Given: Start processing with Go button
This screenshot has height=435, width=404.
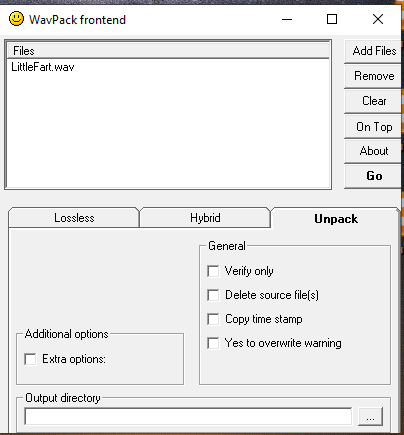Looking at the screenshot, I should pyautogui.click(x=374, y=176).
